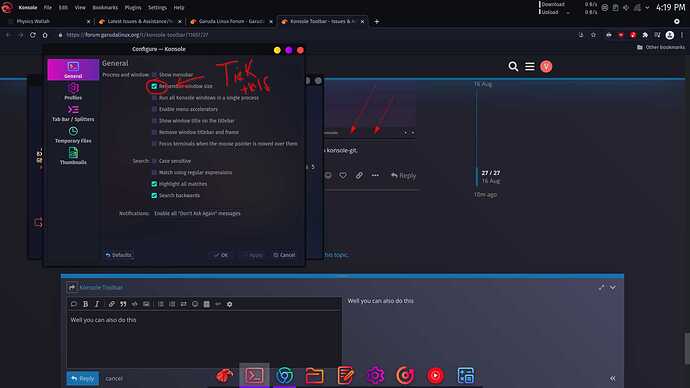This screenshot has width=690, height=388.
Task: Reset settings with the Defaults button
Action: click(118, 255)
